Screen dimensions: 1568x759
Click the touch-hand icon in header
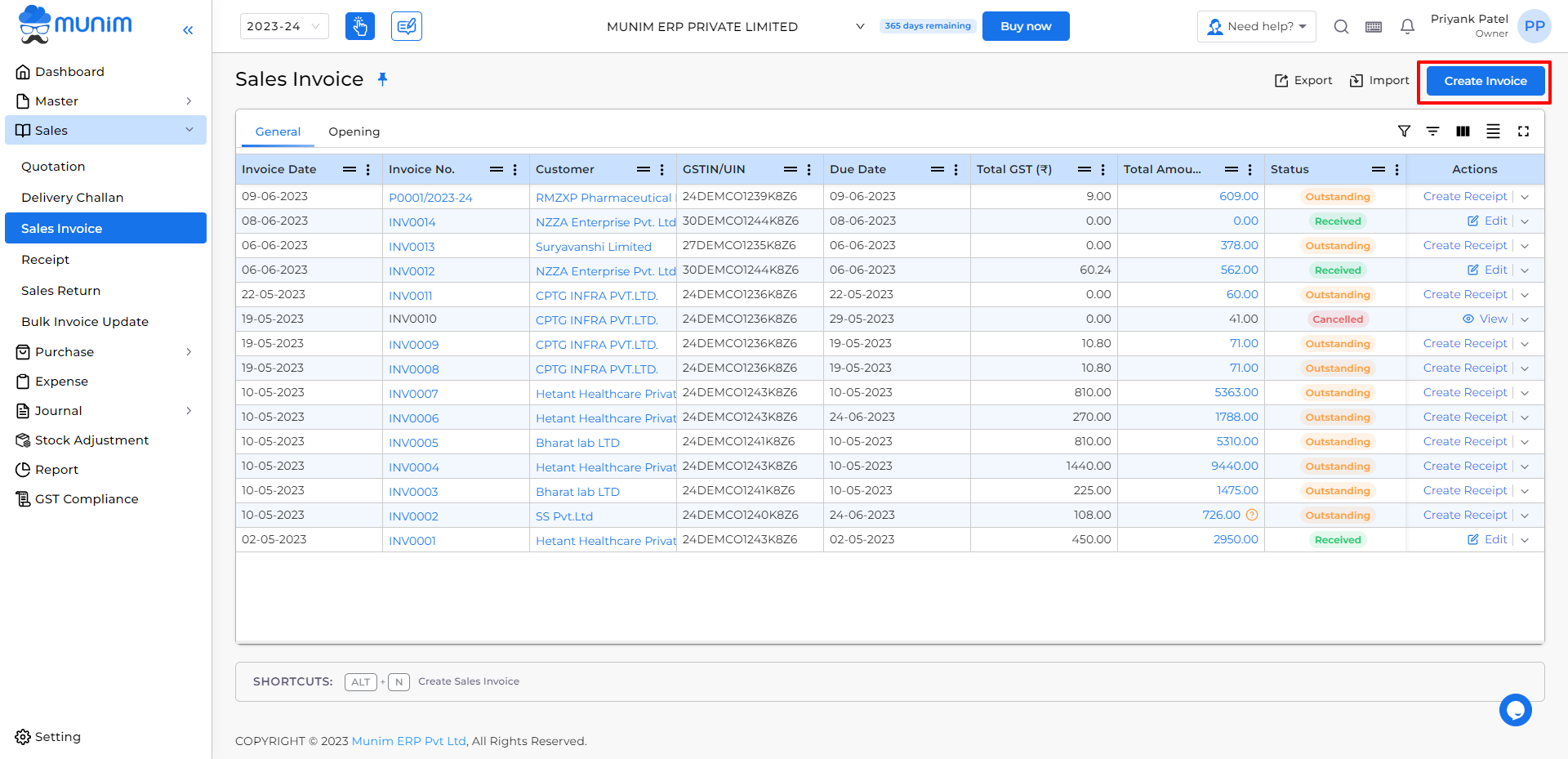click(x=360, y=26)
